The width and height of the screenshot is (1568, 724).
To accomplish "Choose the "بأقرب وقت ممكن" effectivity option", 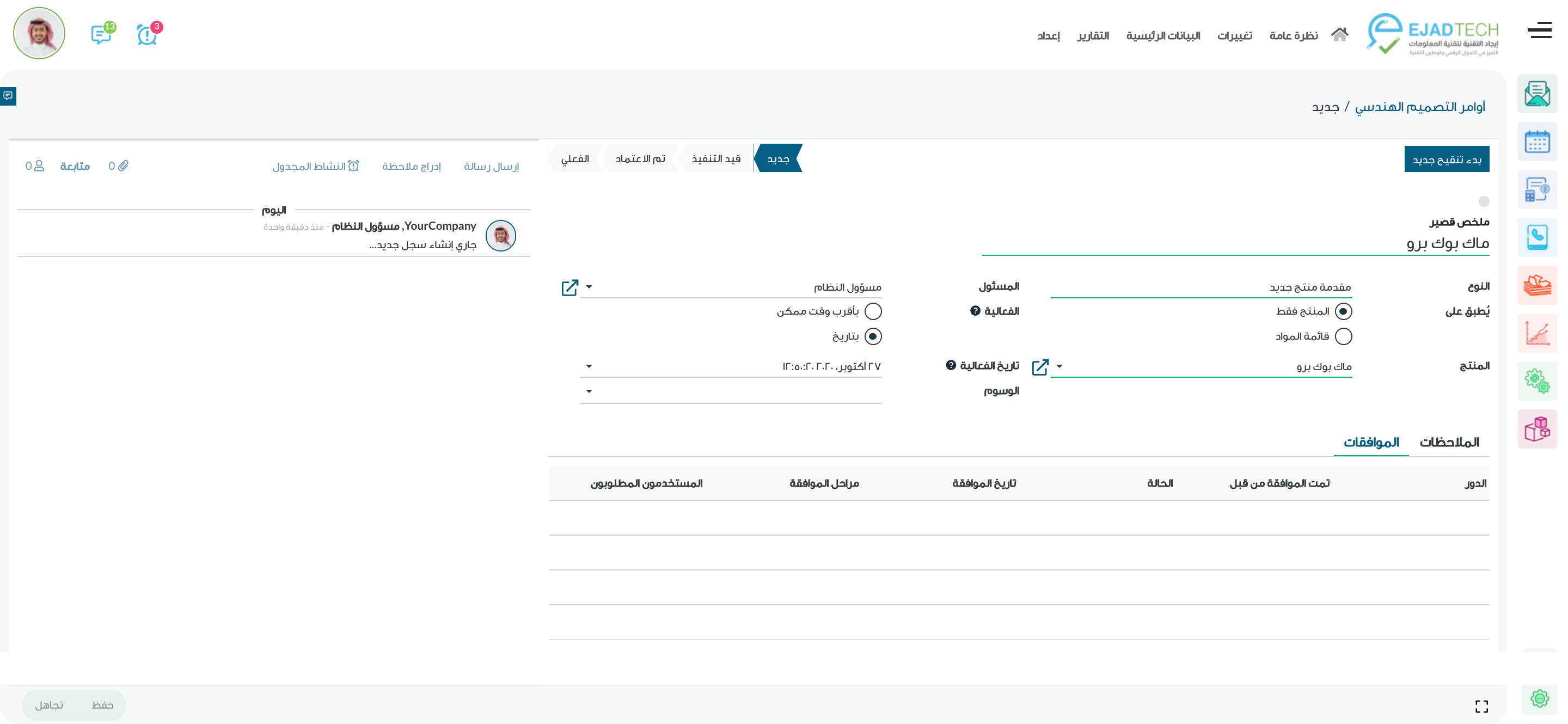I will pos(873,311).
